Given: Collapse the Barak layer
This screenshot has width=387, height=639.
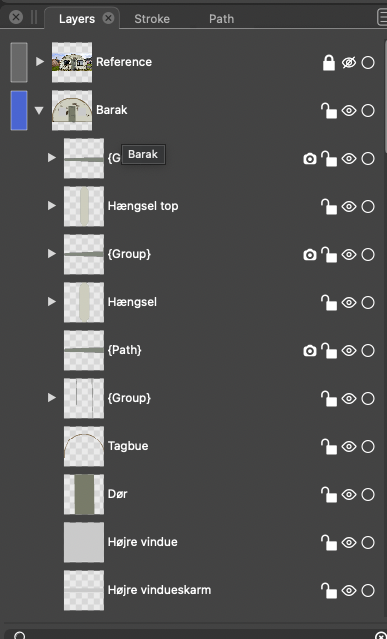Looking at the screenshot, I should [x=39, y=110].
